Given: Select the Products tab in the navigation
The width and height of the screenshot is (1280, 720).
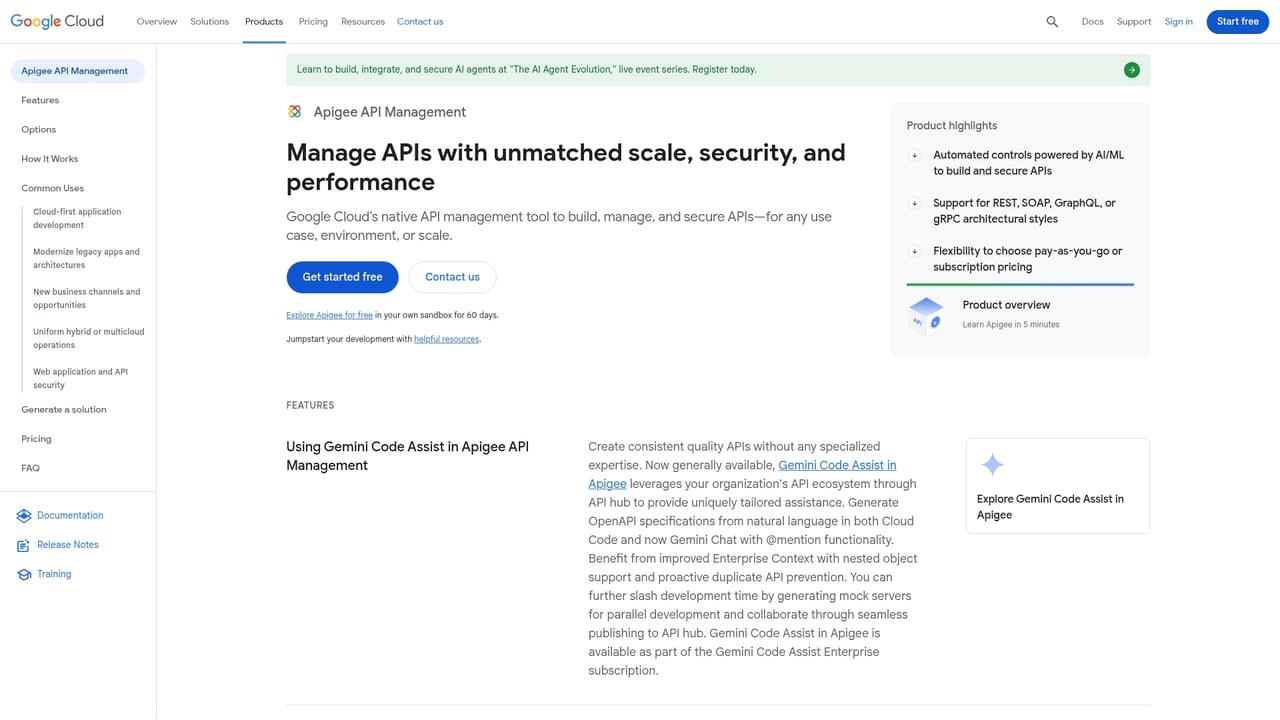Looking at the screenshot, I should tap(263, 21).
